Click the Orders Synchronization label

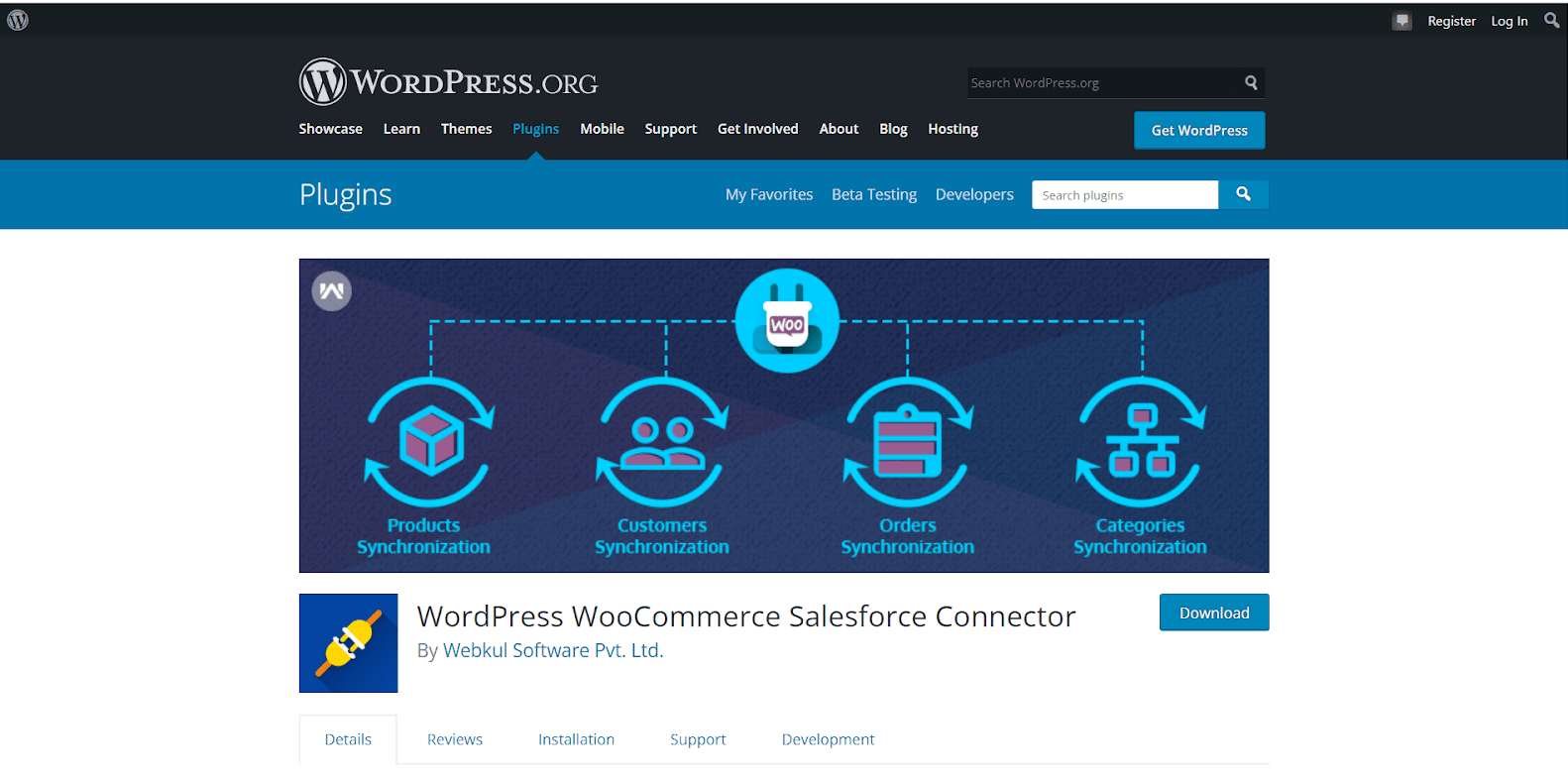(x=907, y=536)
